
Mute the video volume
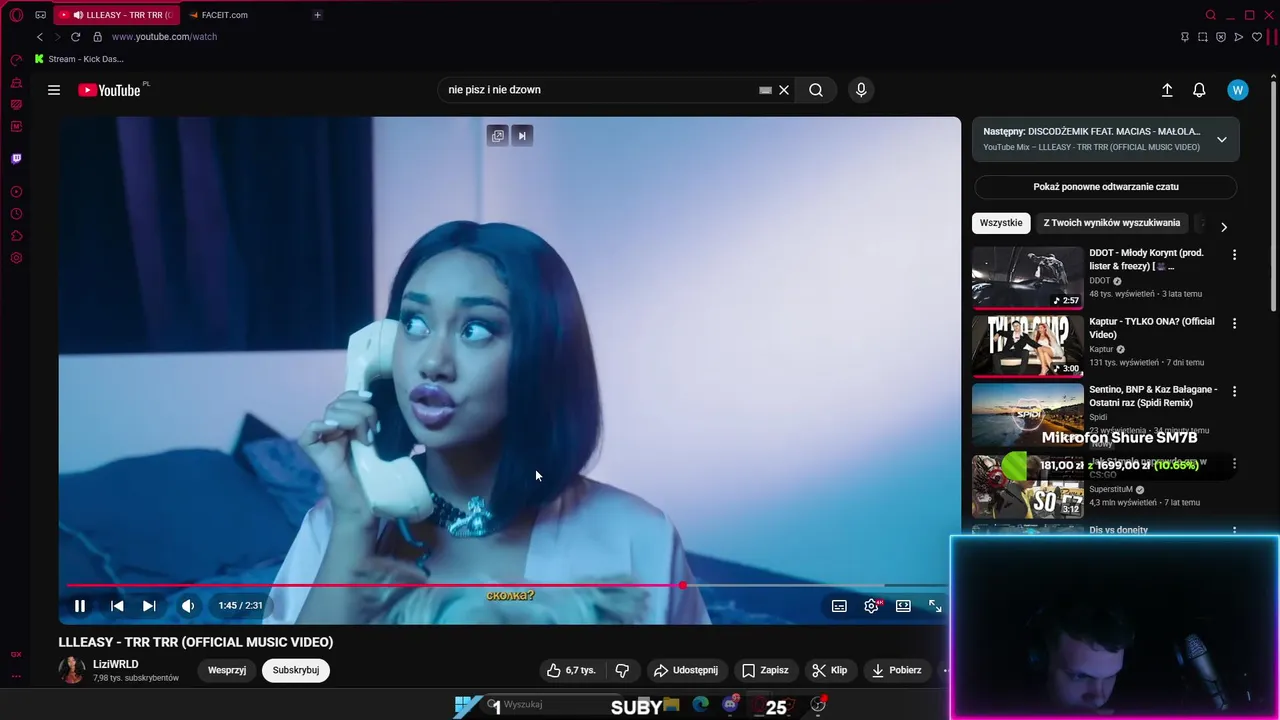point(188,605)
